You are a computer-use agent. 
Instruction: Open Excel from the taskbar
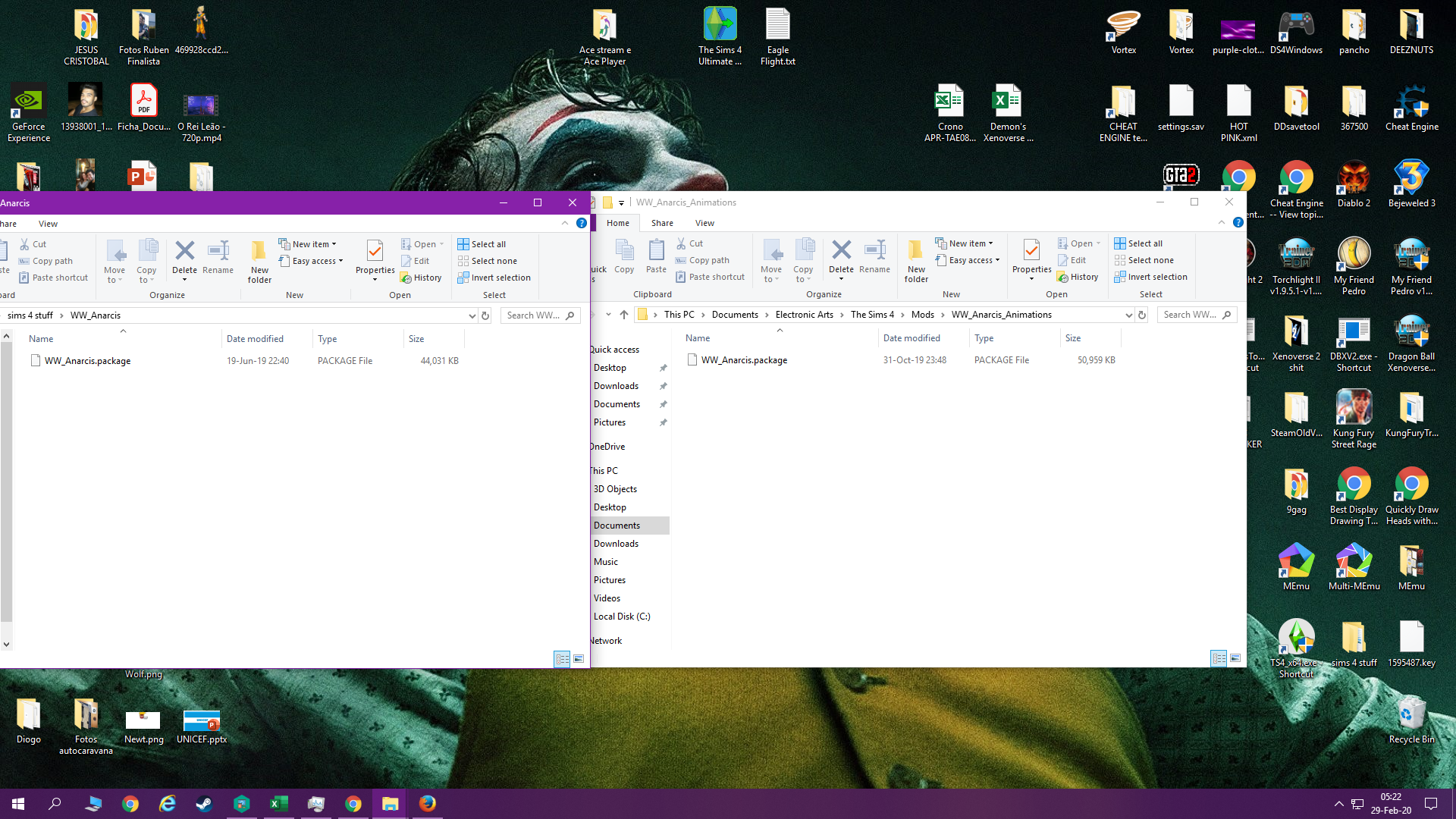[x=278, y=804]
